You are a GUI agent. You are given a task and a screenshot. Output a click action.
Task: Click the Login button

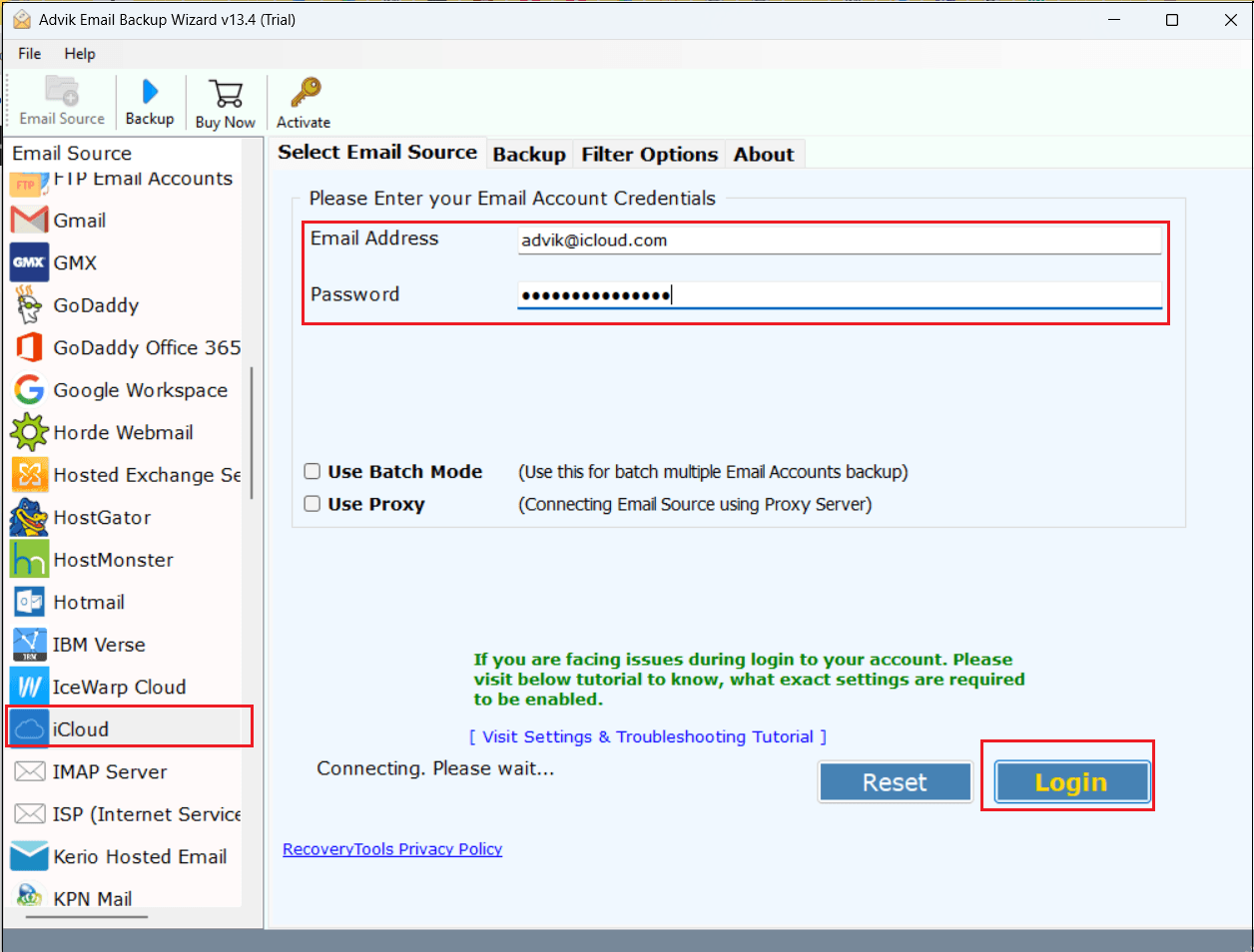coord(1071,782)
